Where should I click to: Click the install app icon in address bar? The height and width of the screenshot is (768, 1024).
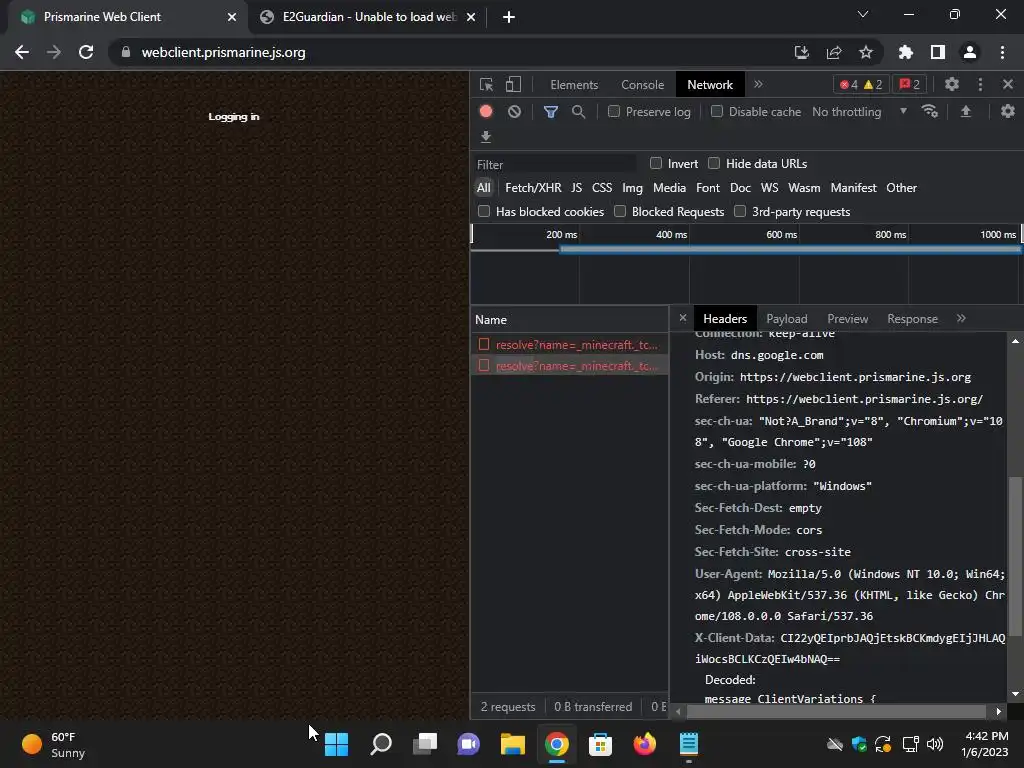click(x=801, y=52)
